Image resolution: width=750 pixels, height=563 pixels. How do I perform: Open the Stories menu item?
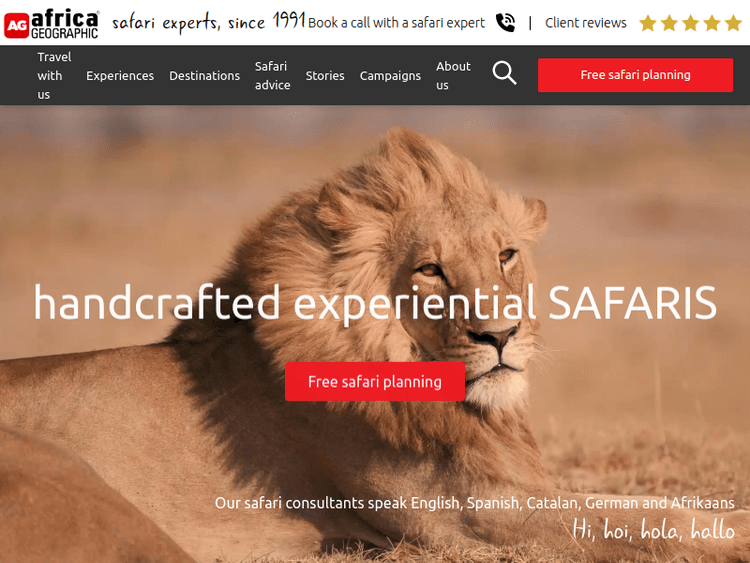pyautogui.click(x=325, y=76)
